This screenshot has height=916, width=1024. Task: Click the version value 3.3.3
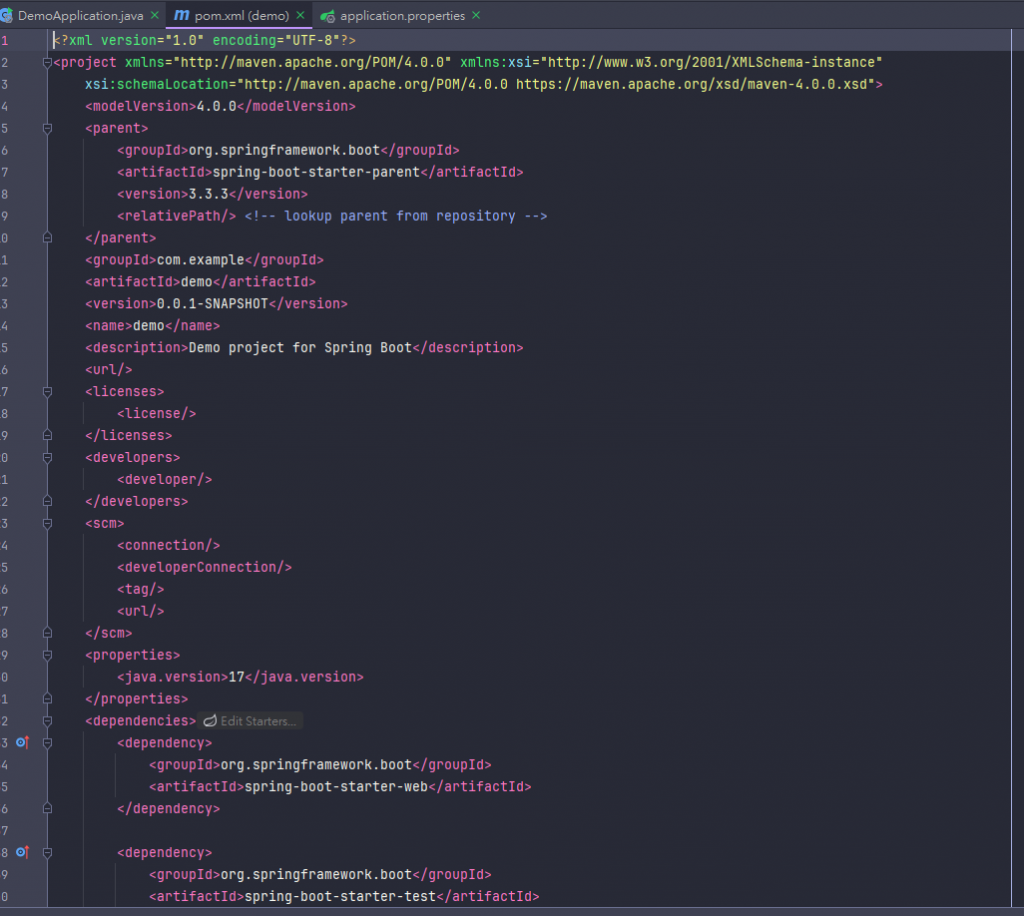(208, 194)
